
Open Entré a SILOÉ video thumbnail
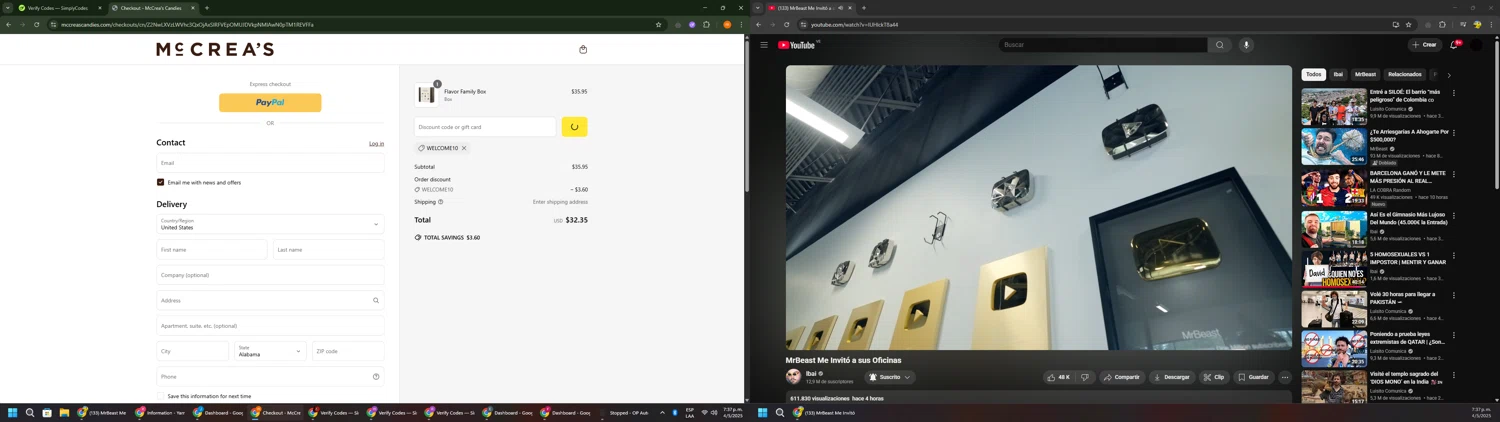click(x=1334, y=106)
